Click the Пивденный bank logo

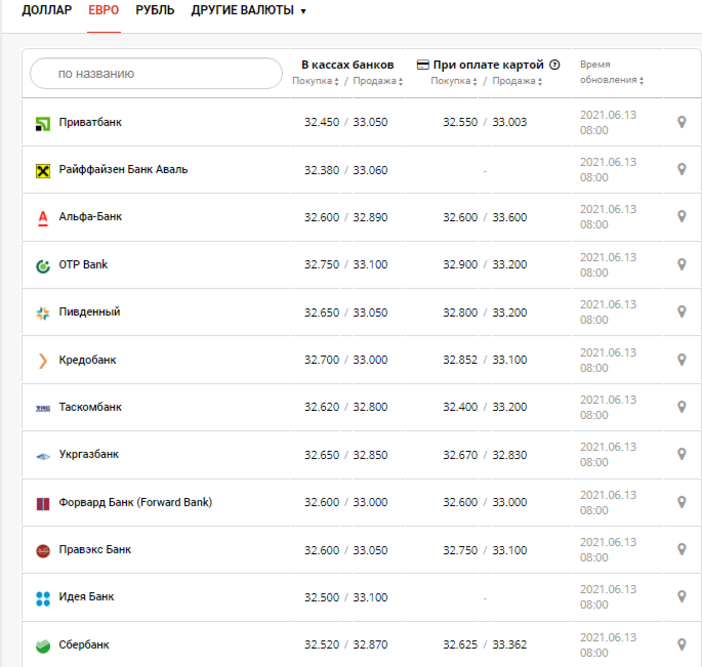[43, 313]
